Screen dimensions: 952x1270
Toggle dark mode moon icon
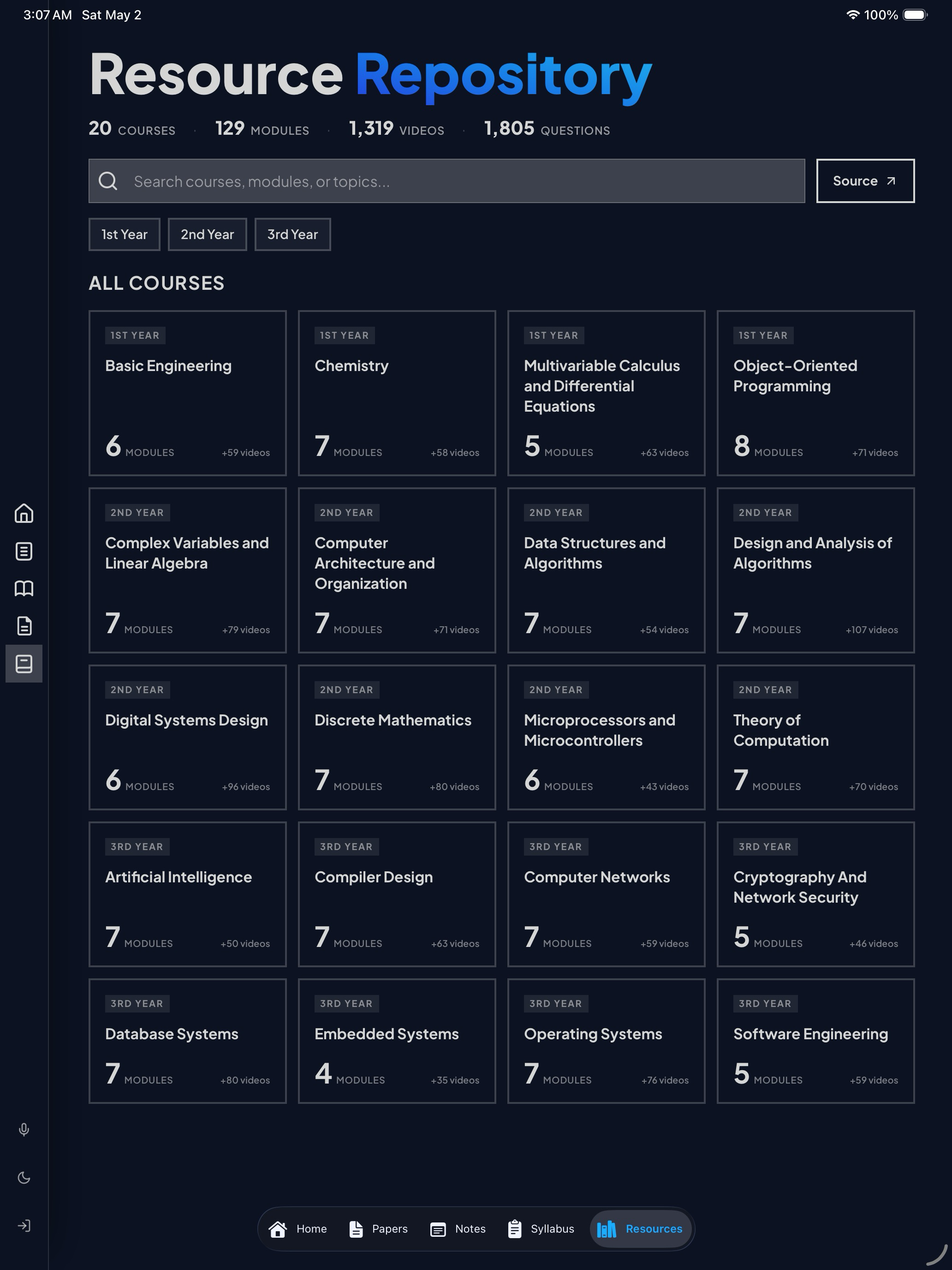point(24,1178)
